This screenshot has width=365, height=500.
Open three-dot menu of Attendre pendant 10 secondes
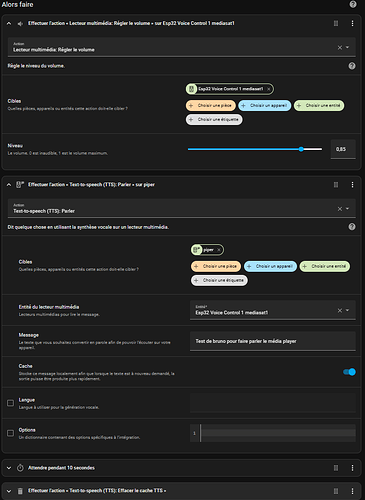point(352,468)
